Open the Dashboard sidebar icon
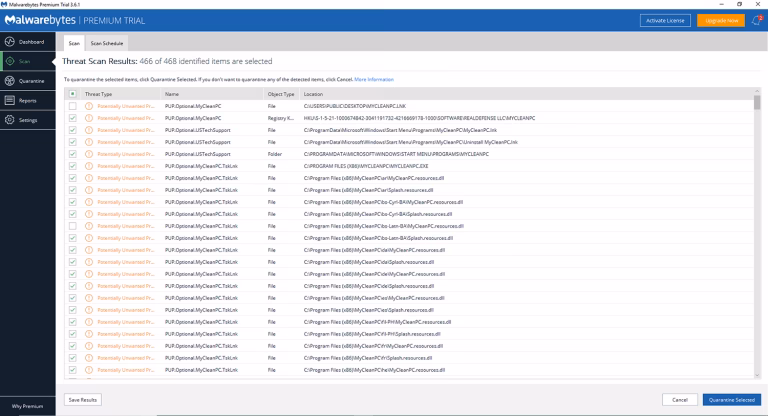The width and height of the screenshot is (768, 416). [x=9, y=41]
